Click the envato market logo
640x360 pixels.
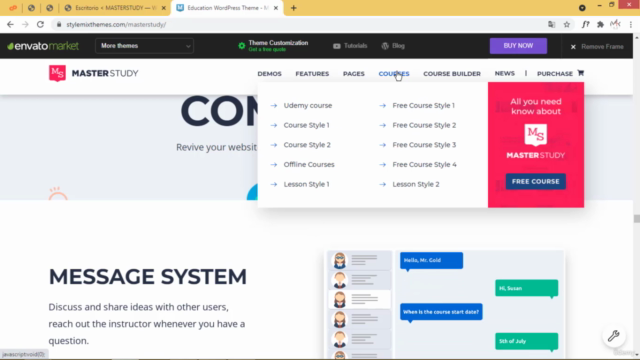(x=43, y=46)
